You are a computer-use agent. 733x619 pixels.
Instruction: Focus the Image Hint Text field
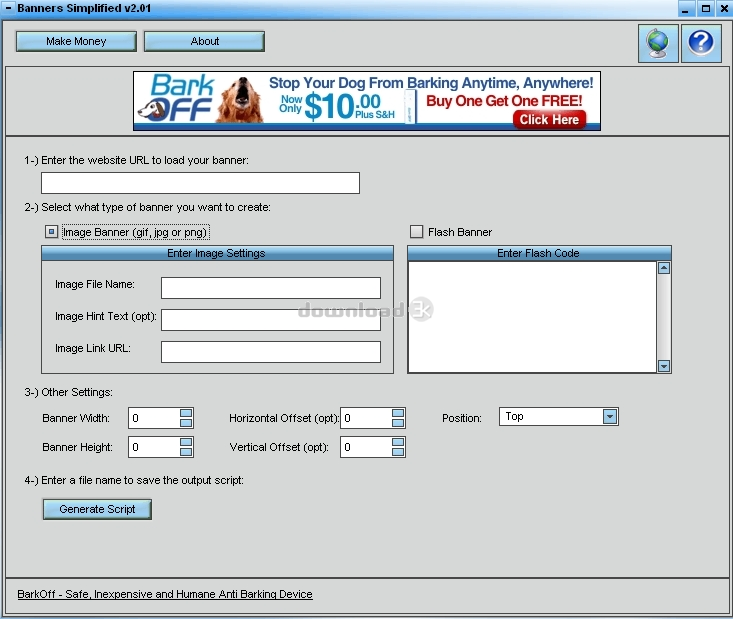point(271,320)
